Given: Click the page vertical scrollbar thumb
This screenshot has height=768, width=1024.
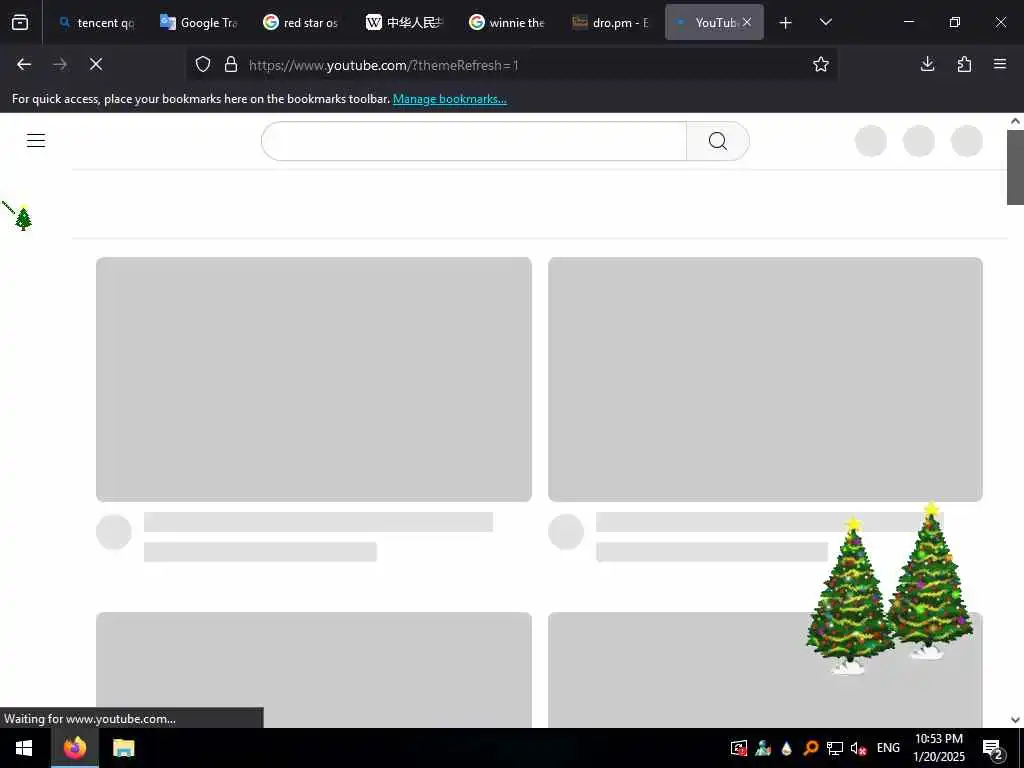Looking at the screenshot, I should pyautogui.click(x=1015, y=167).
